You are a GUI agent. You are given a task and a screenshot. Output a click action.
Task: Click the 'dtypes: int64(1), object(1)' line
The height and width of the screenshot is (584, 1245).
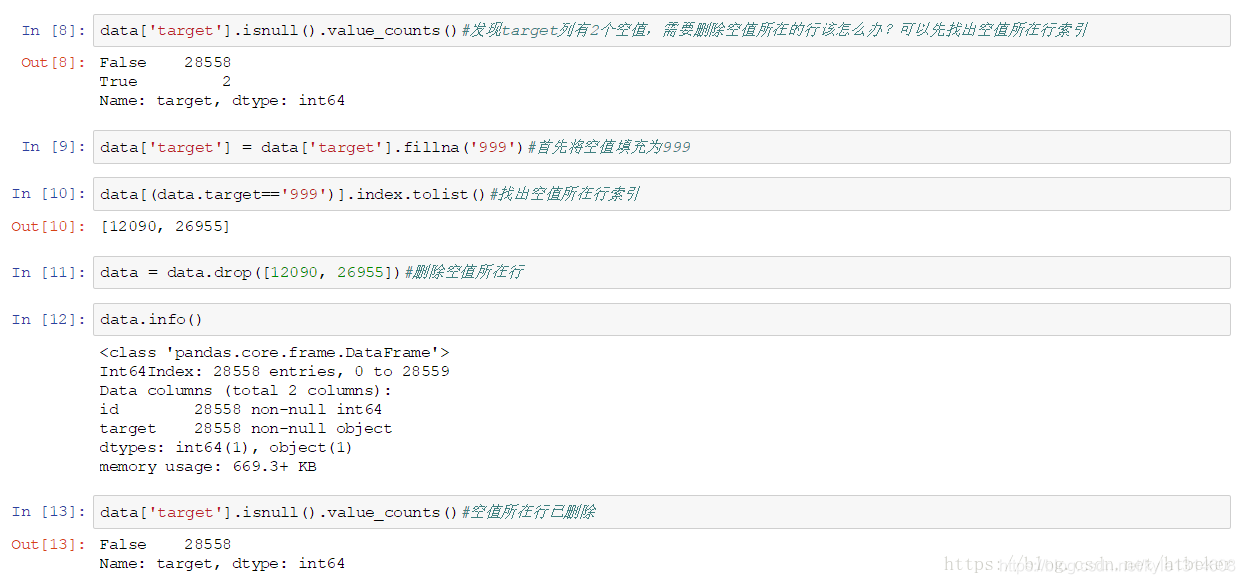tap(226, 447)
